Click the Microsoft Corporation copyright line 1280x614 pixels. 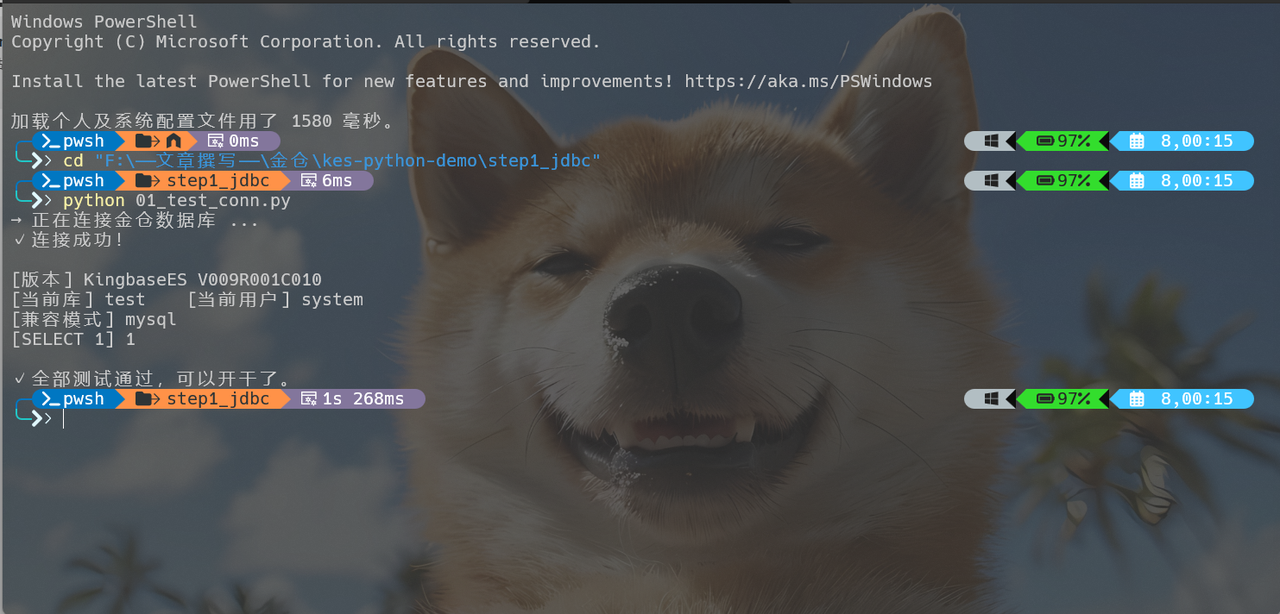pos(306,41)
